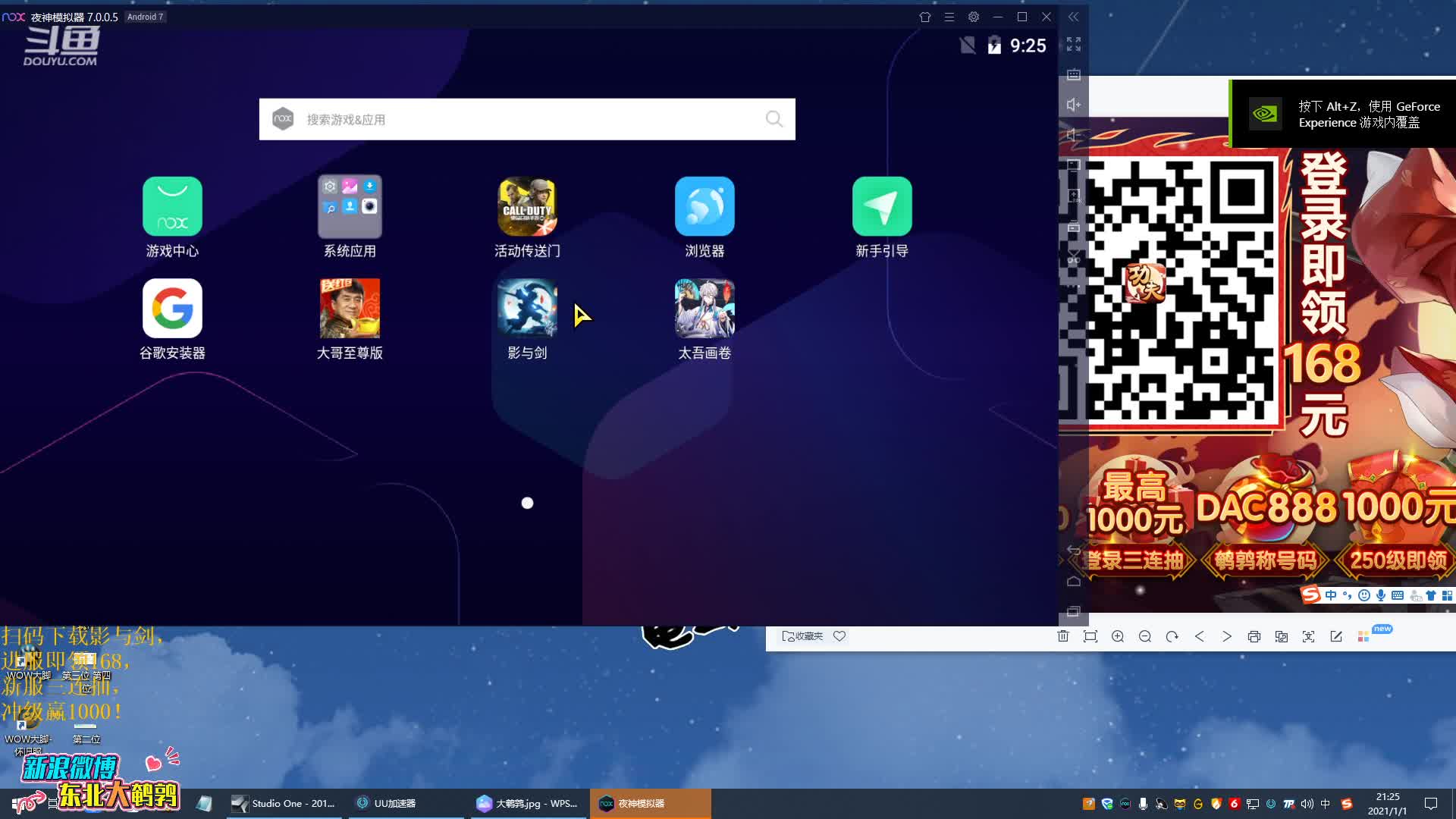Screen dimensions: 1456x819
Task: Print the image from viewer toolbar
Action: [1254, 636]
